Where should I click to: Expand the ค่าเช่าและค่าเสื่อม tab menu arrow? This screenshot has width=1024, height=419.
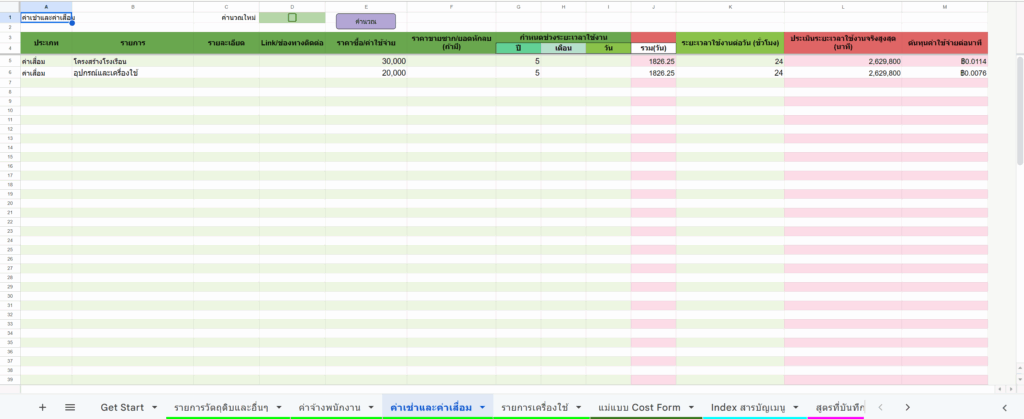point(482,407)
